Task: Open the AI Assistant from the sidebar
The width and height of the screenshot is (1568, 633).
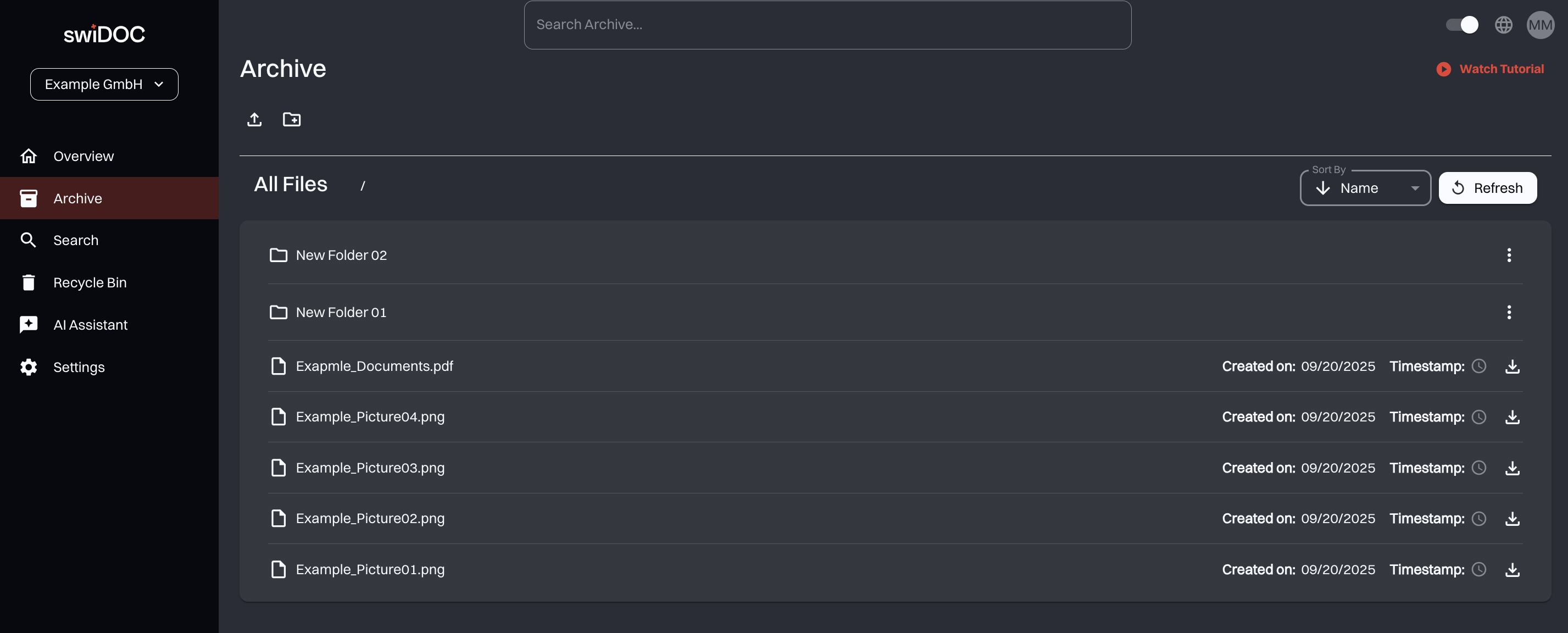Action: (x=90, y=324)
